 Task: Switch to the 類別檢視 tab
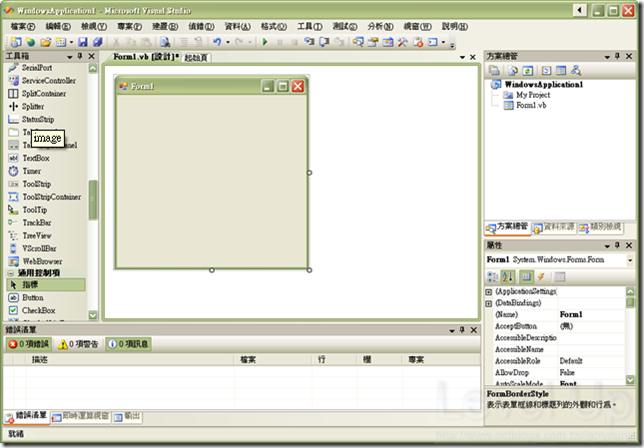[601, 227]
